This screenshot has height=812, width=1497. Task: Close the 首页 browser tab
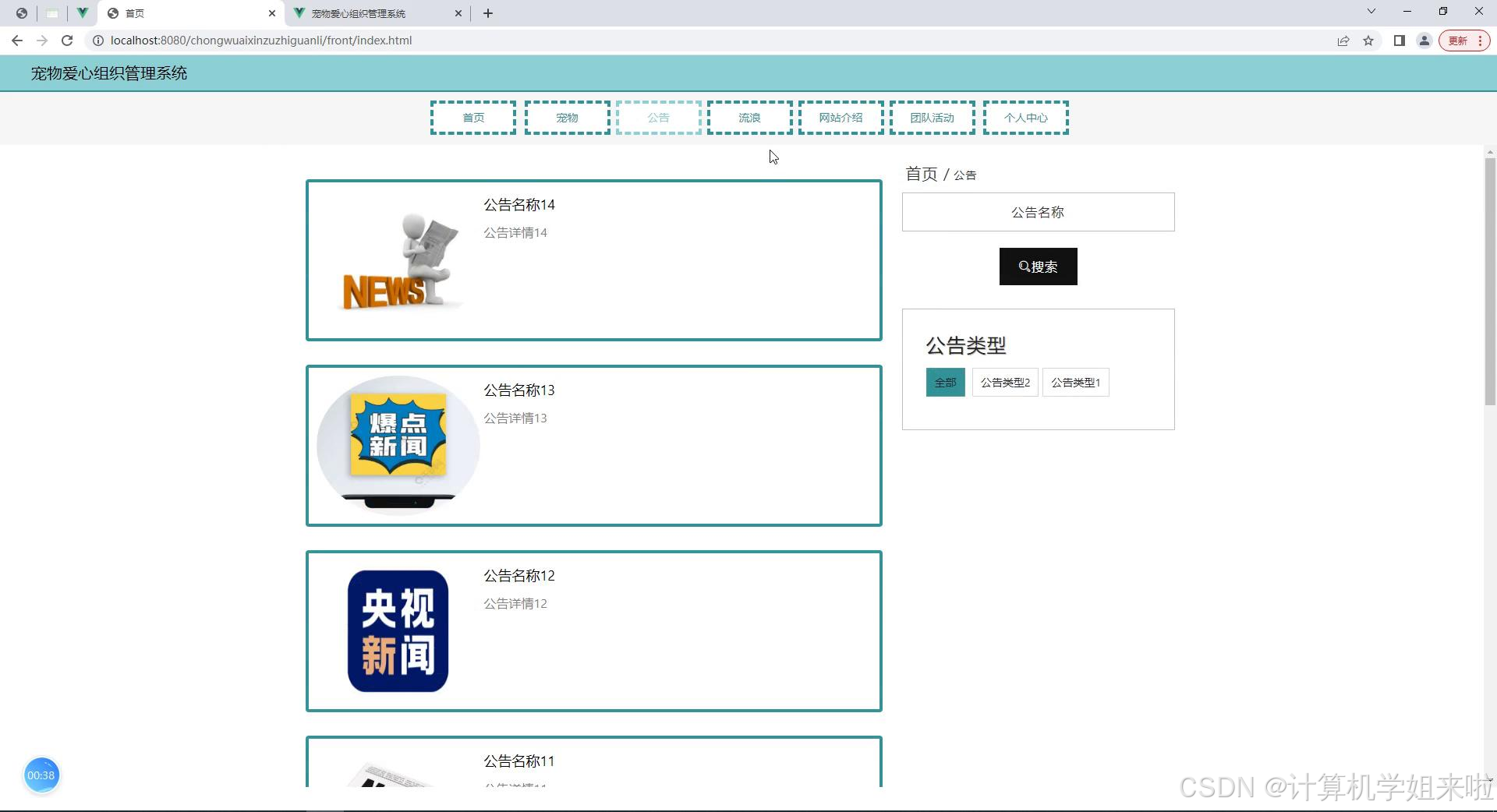coord(272,13)
